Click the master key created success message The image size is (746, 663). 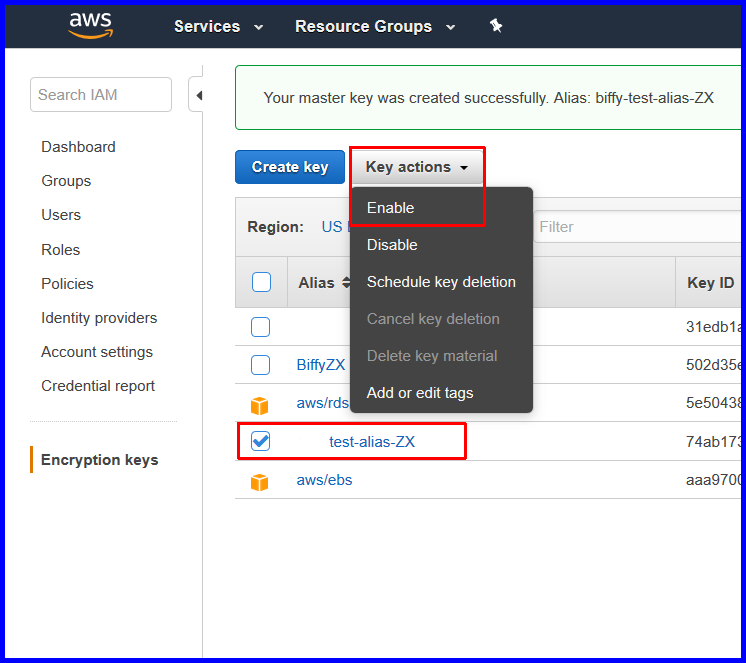489,98
